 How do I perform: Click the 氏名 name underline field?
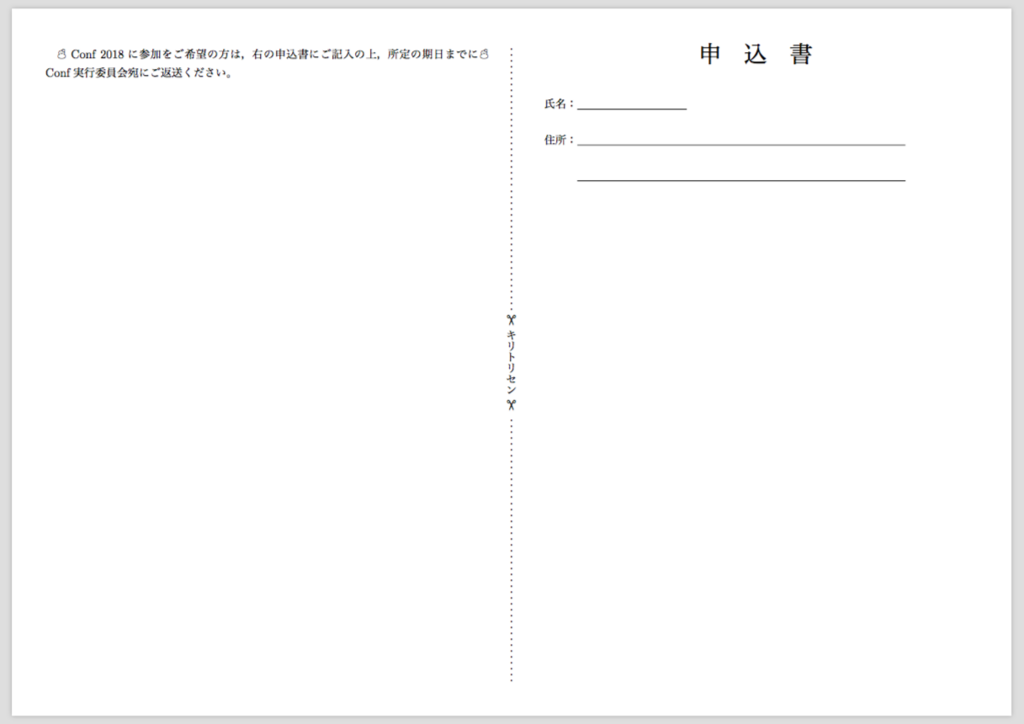632,108
